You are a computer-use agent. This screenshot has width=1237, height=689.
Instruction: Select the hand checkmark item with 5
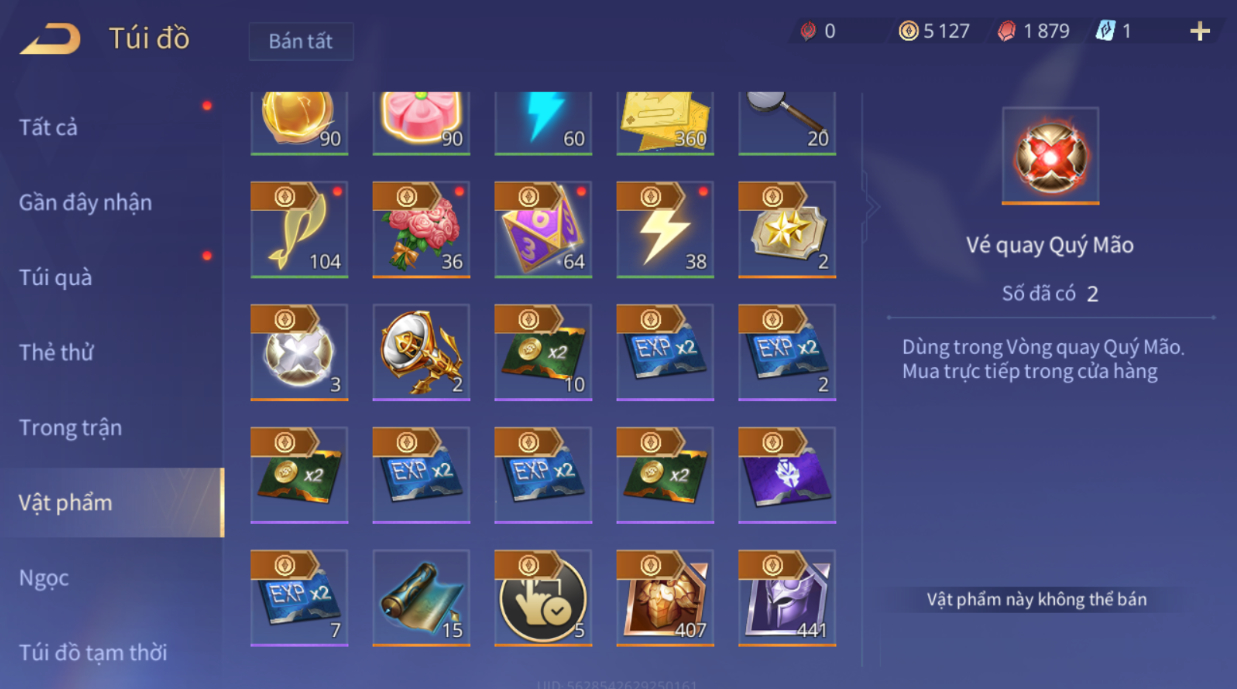pyautogui.click(x=543, y=597)
